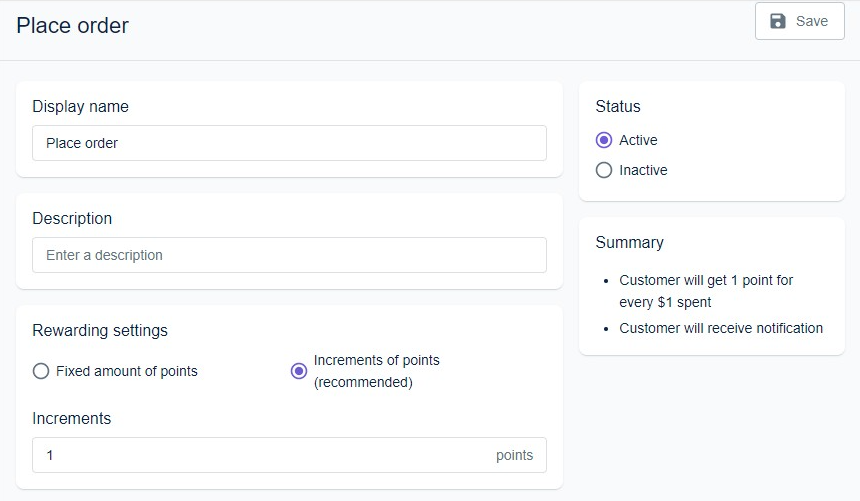Click the floppy disk Save icon
Screen dimensions: 860x501
point(778,21)
